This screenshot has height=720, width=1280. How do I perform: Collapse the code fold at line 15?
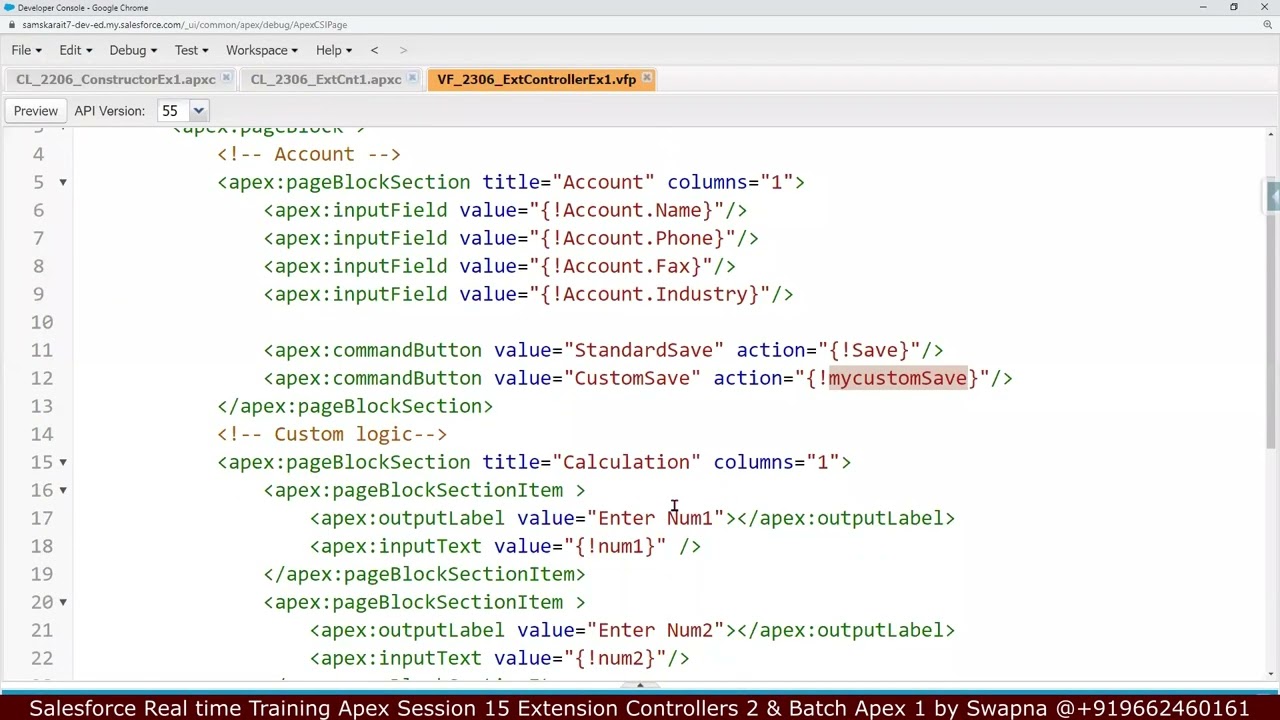[62, 462]
